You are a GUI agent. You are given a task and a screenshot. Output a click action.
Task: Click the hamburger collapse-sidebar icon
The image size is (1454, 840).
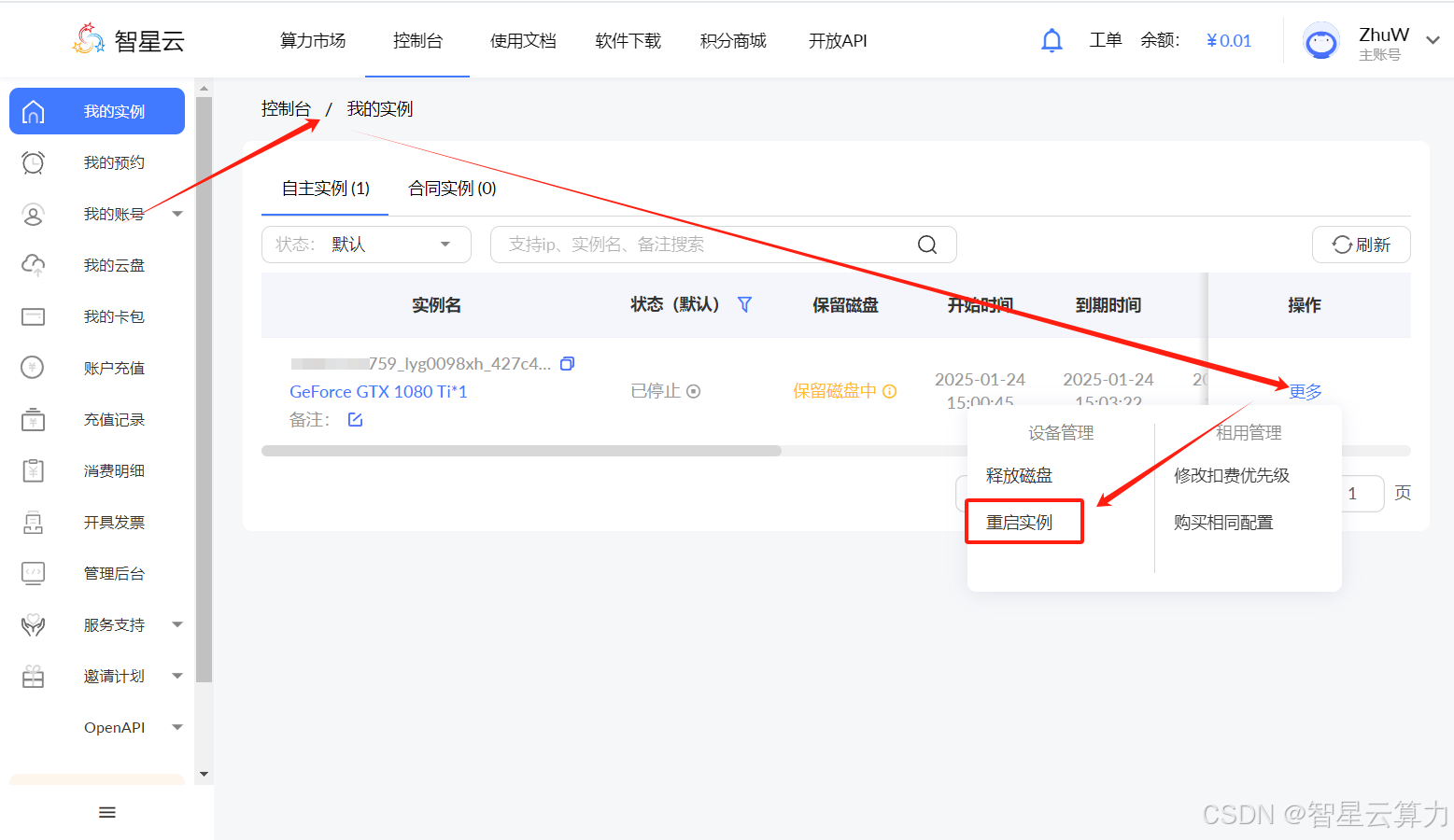tap(107, 813)
